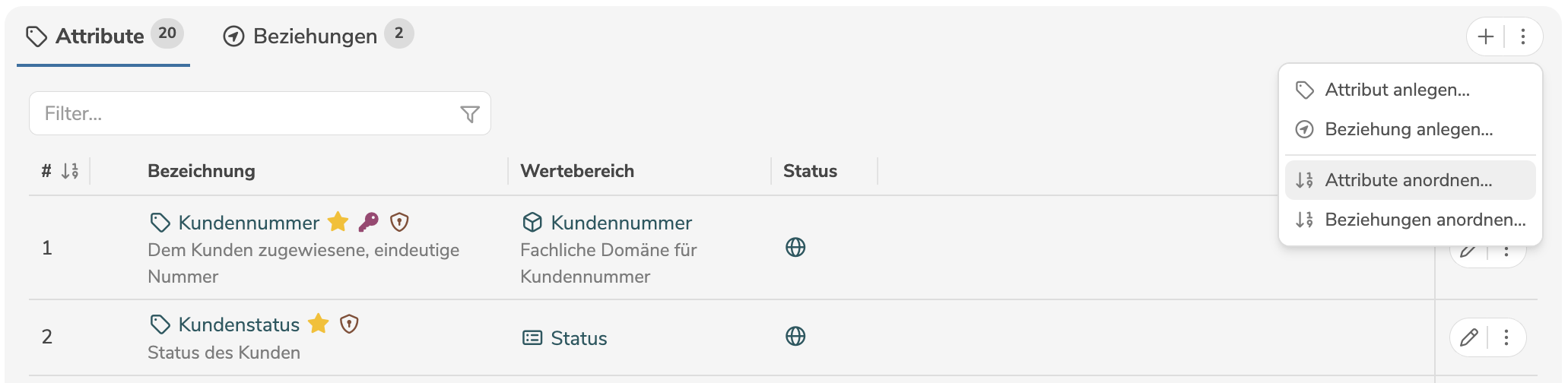Choose "Attribut anlegen..." from the menu
The width and height of the screenshot is (1568, 383).
coord(1397,90)
